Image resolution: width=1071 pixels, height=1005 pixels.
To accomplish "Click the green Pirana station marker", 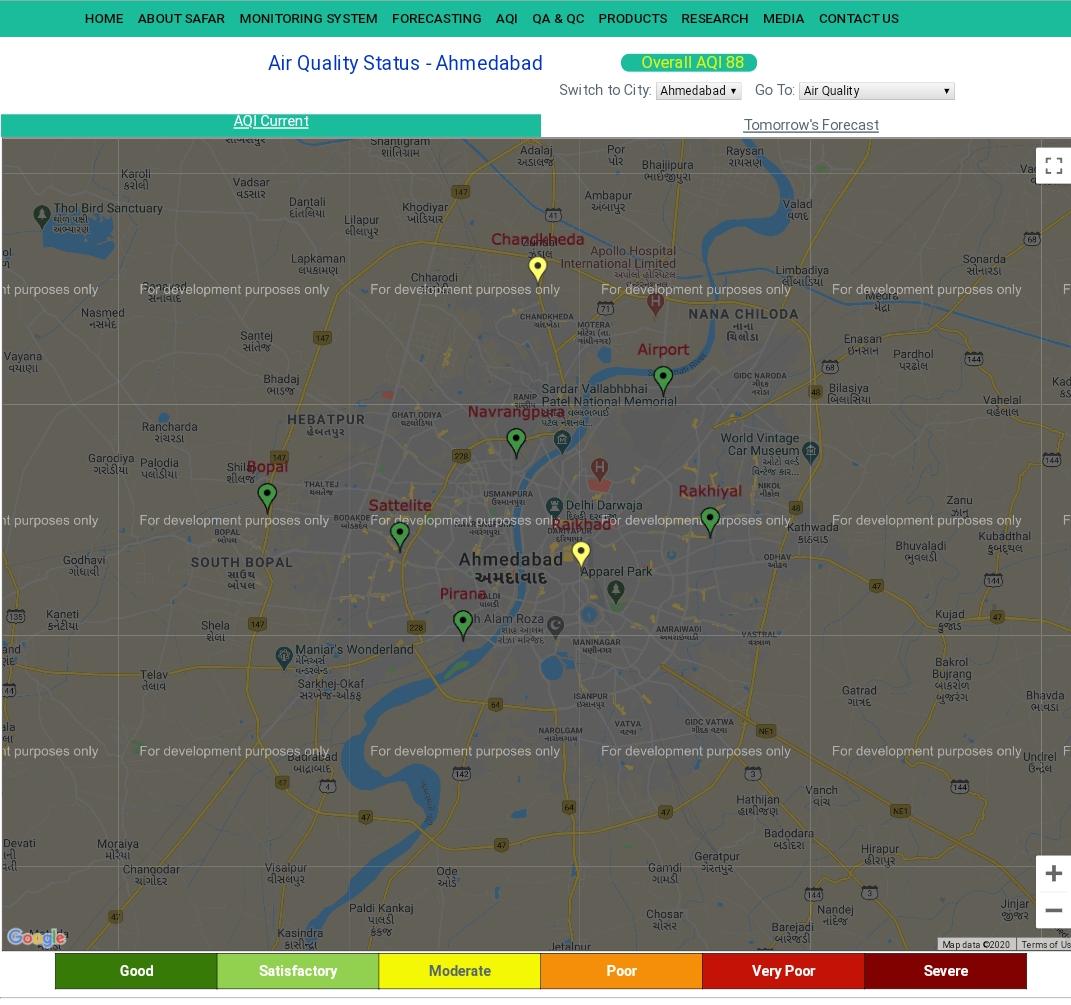I will click(x=462, y=623).
